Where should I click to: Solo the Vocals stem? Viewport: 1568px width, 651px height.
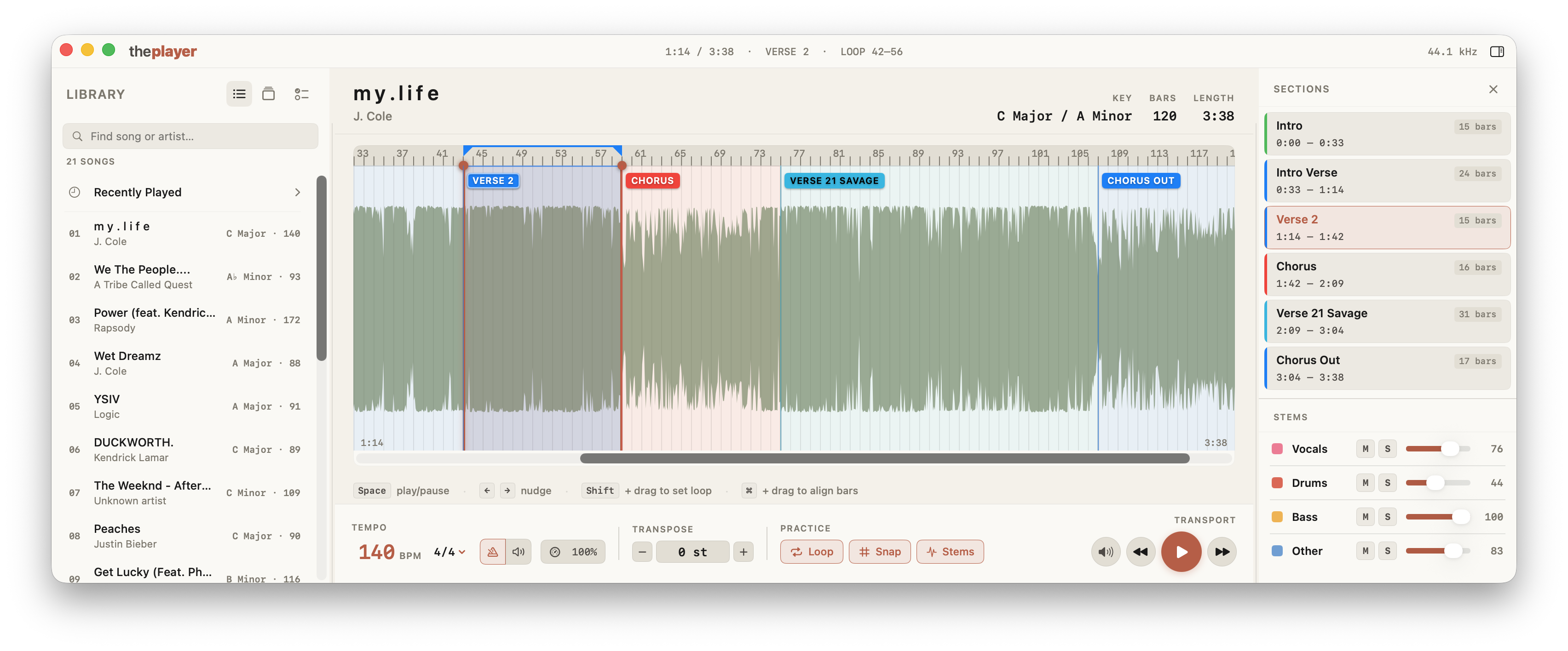[1387, 449]
